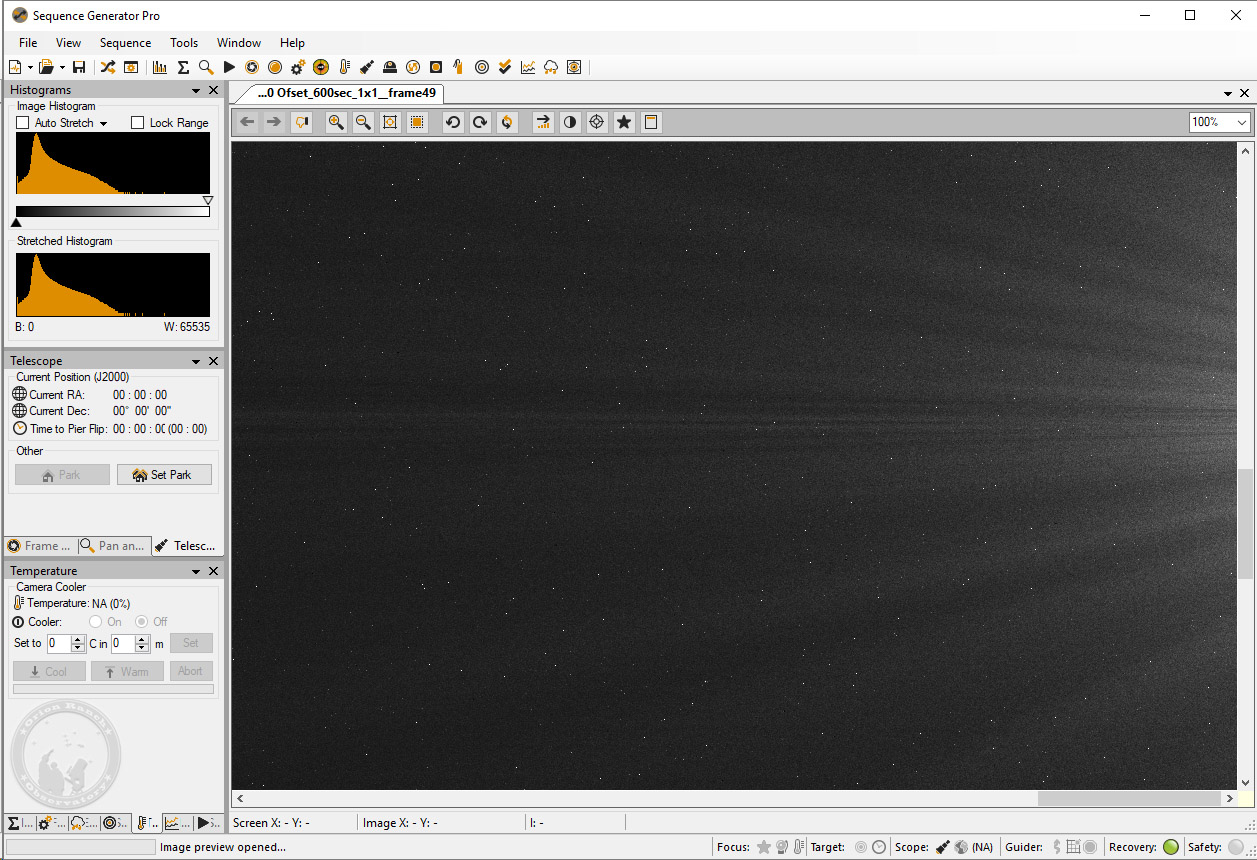Enable the Auto Stretch checkbox
1257x860 pixels.
coord(23,123)
